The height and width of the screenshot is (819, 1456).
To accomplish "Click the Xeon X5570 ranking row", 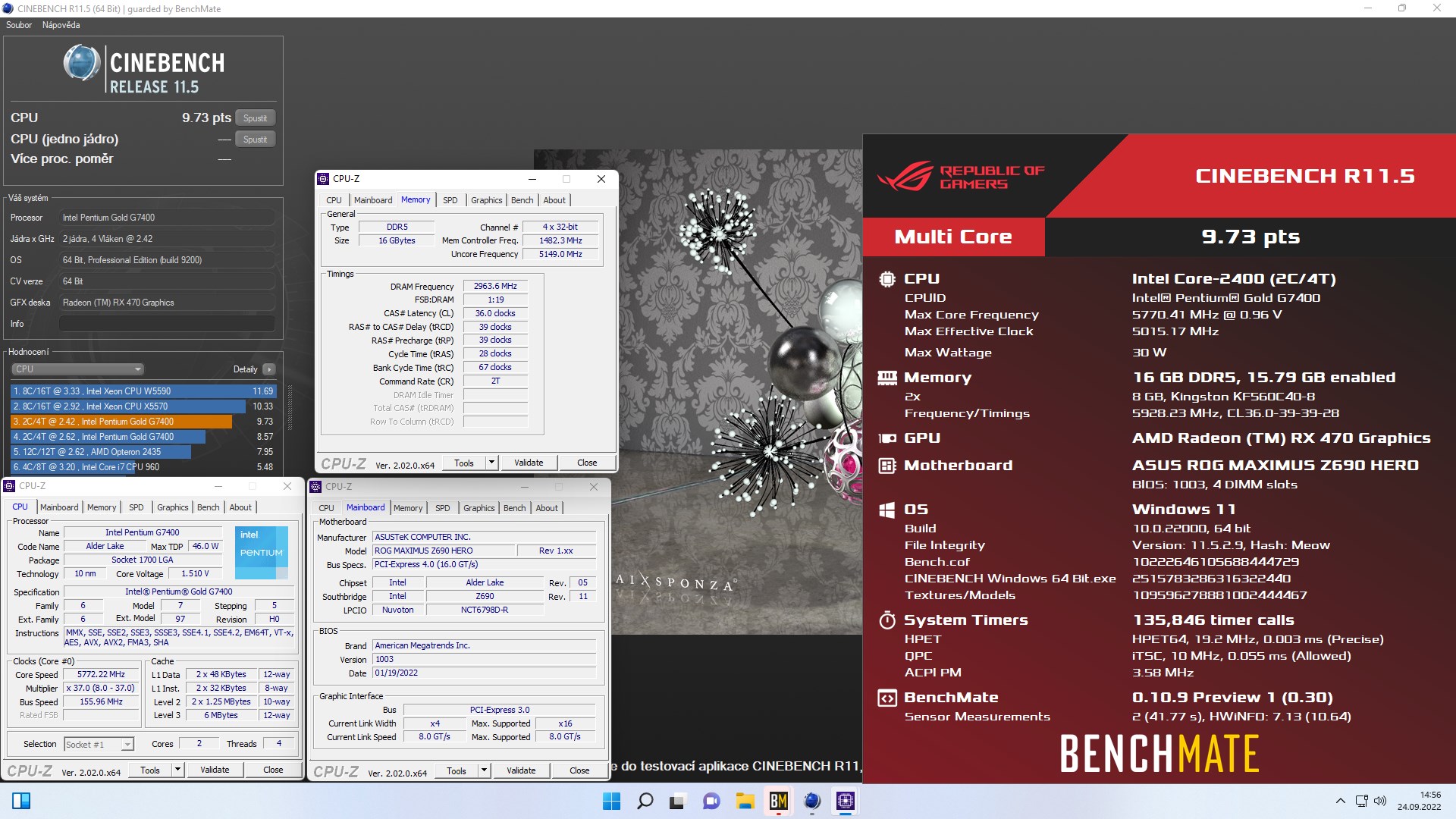I will [x=143, y=406].
